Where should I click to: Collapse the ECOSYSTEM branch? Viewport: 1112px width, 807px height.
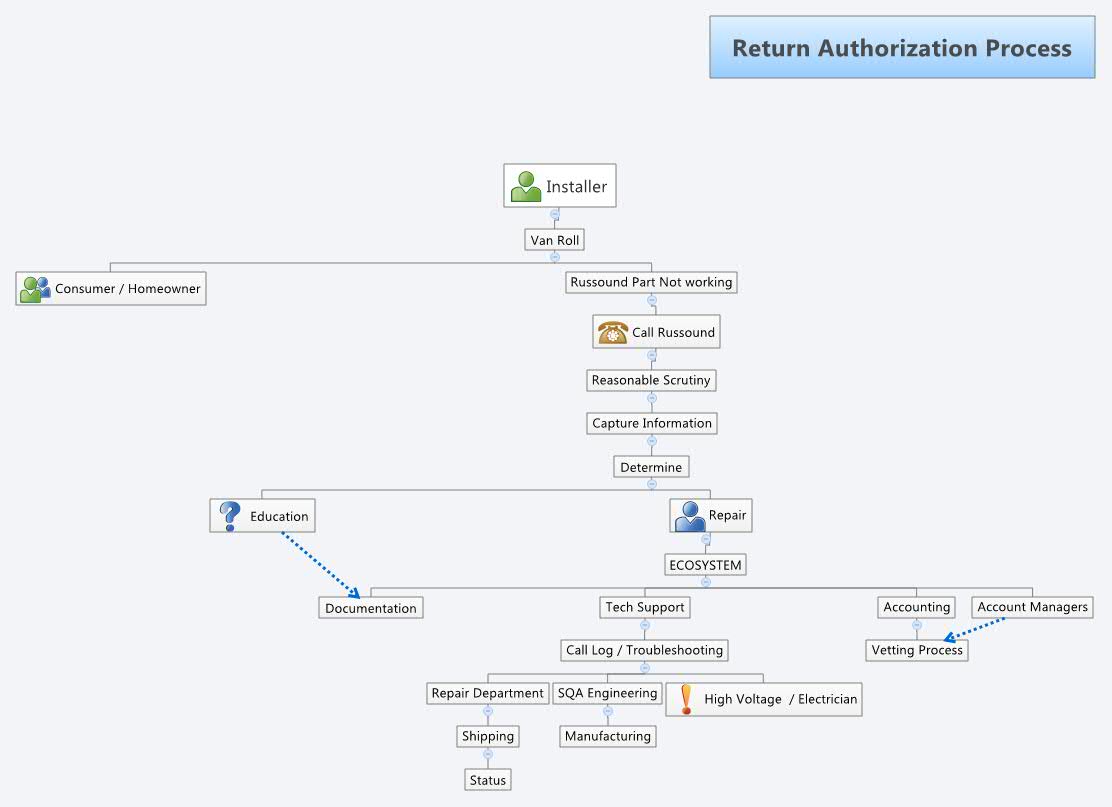point(706,581)
